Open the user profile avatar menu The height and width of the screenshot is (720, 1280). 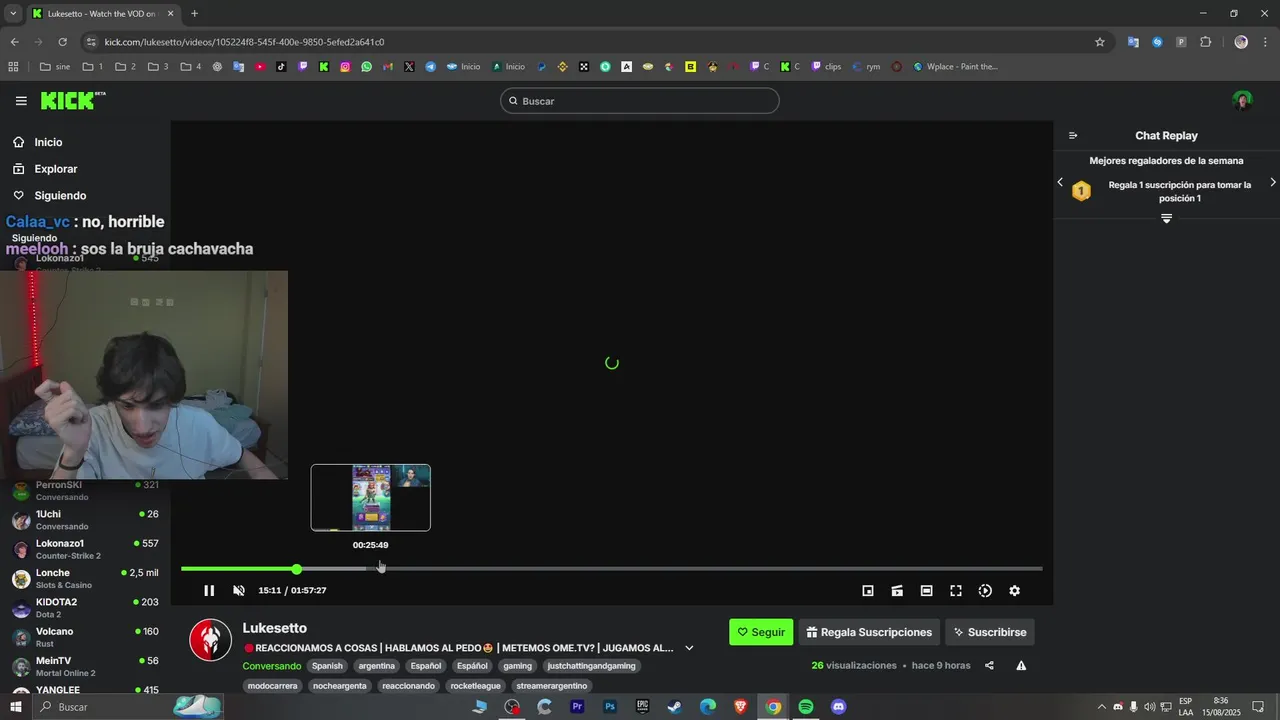pyautogui.click(x=1242, y=101)
